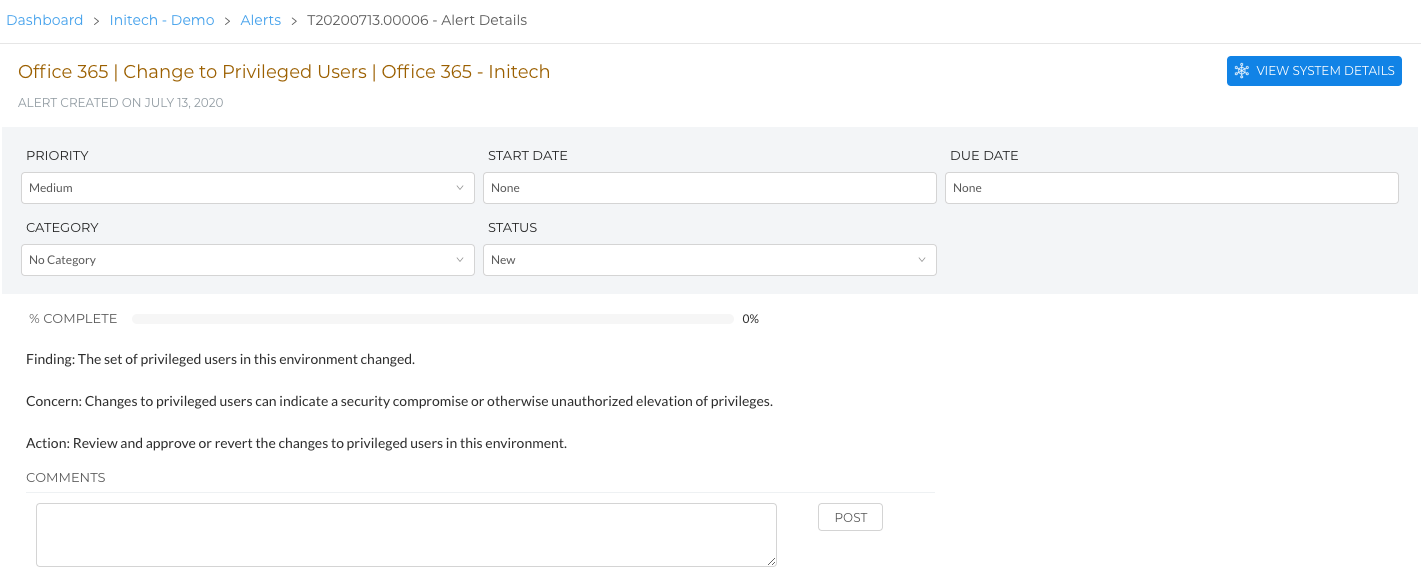Click the alert title Office 365 heading
1421x569 pixels.
(x=284, y=72)
